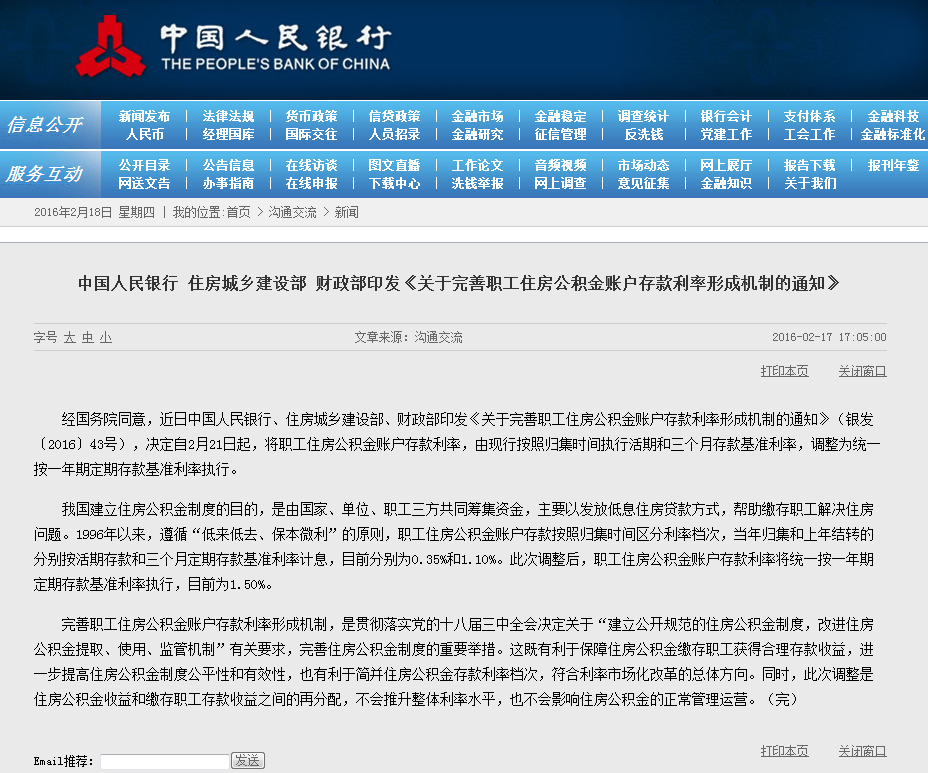This screenshot has height=773, width=928.
Task: Open the 新闻发布 news release section
Action: (x=145, y=114)
